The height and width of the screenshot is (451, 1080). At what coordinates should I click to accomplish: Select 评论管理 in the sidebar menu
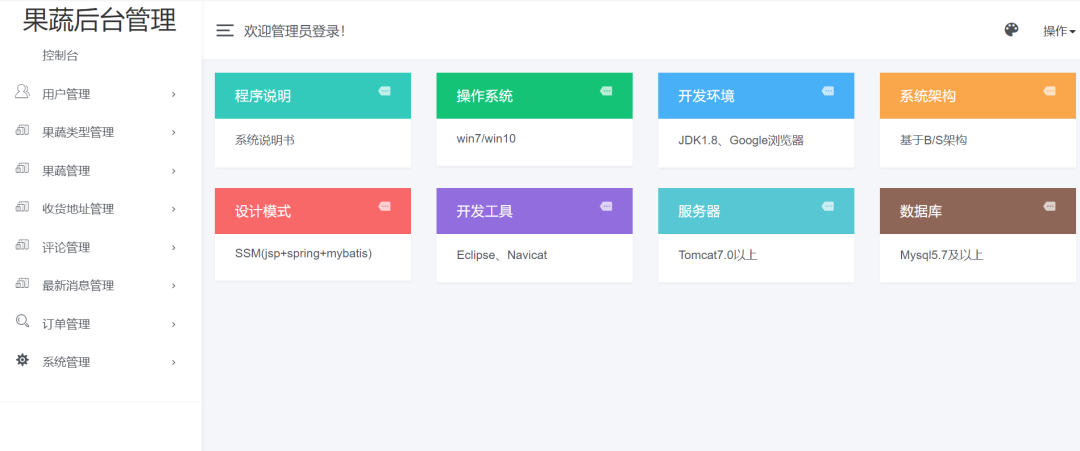66,247
